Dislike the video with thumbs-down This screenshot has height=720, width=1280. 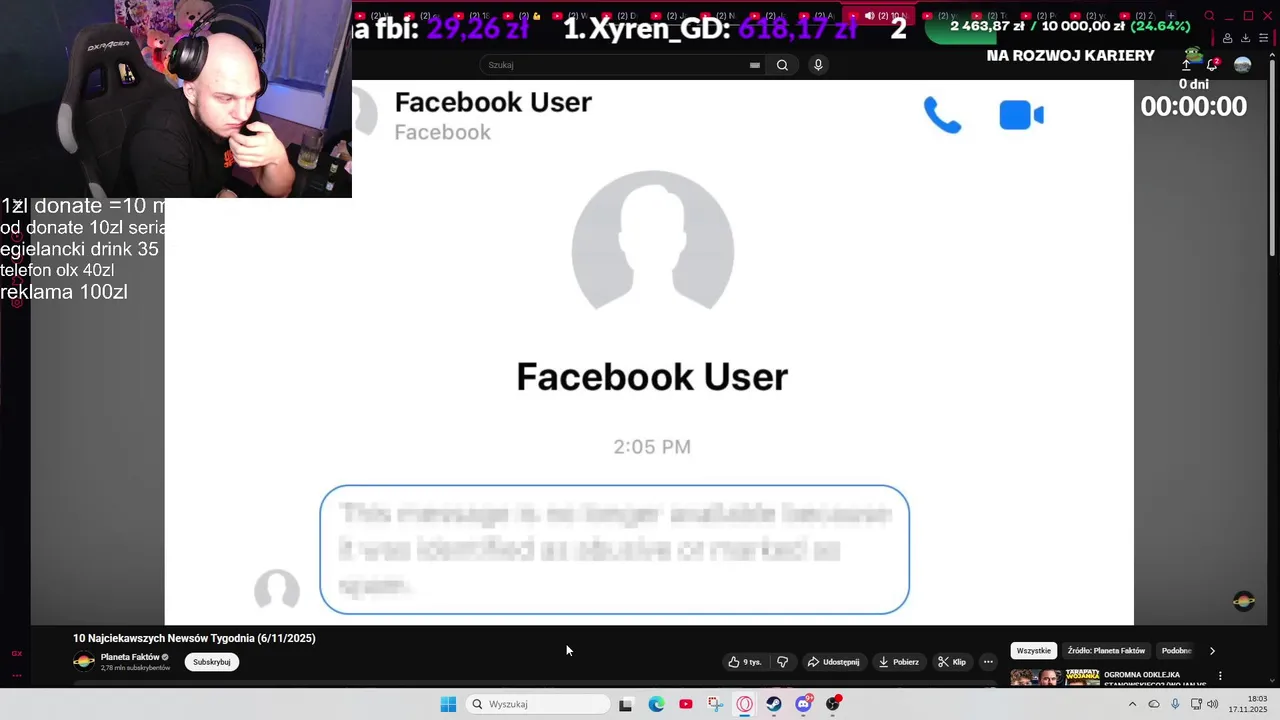(782, 662)
